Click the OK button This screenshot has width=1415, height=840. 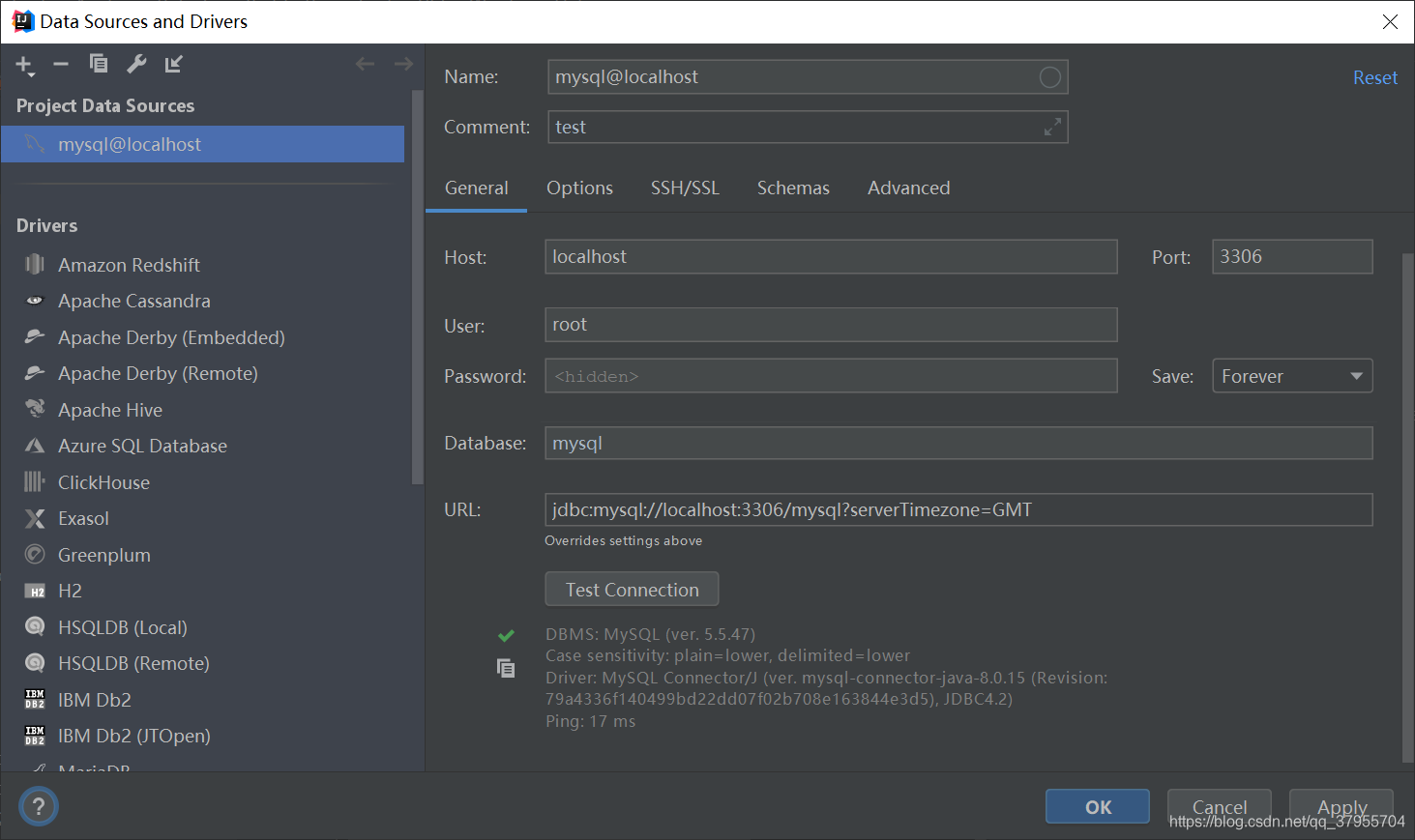click(1098, 806)
